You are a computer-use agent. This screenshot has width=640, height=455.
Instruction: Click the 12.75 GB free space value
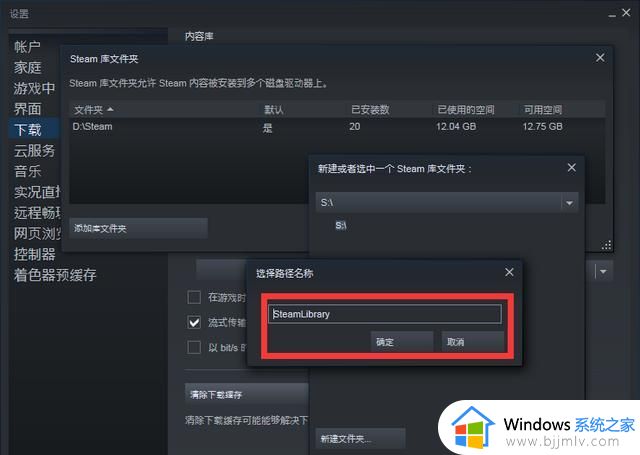542,127
